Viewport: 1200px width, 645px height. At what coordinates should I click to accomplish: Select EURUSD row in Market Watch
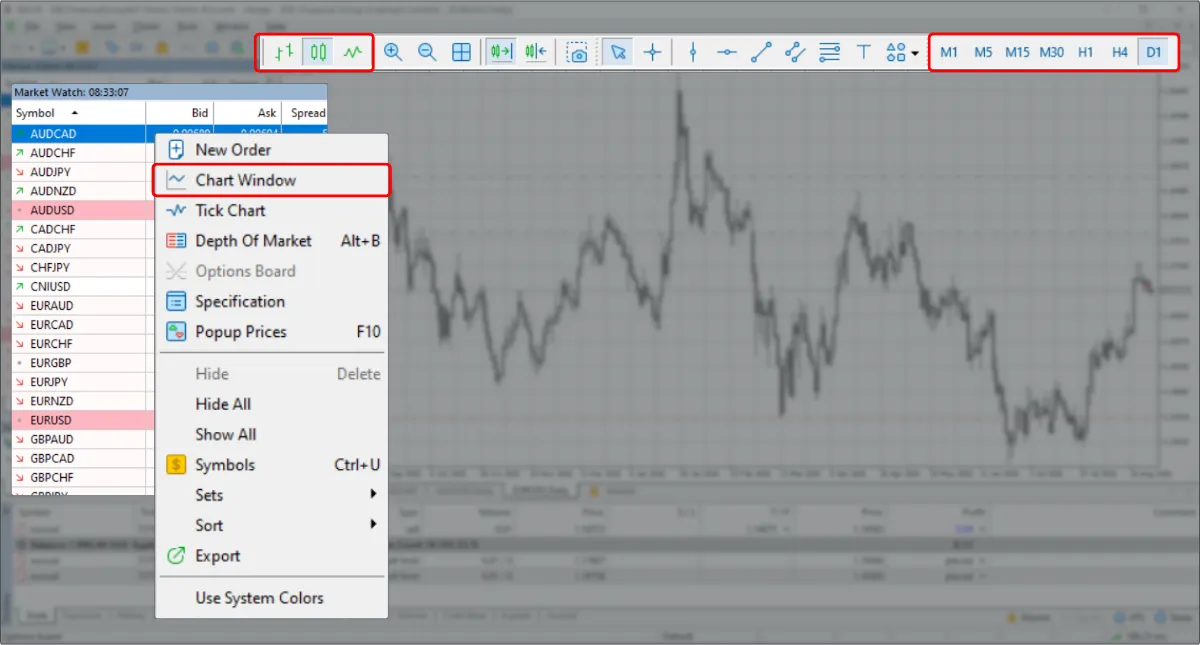83,420
